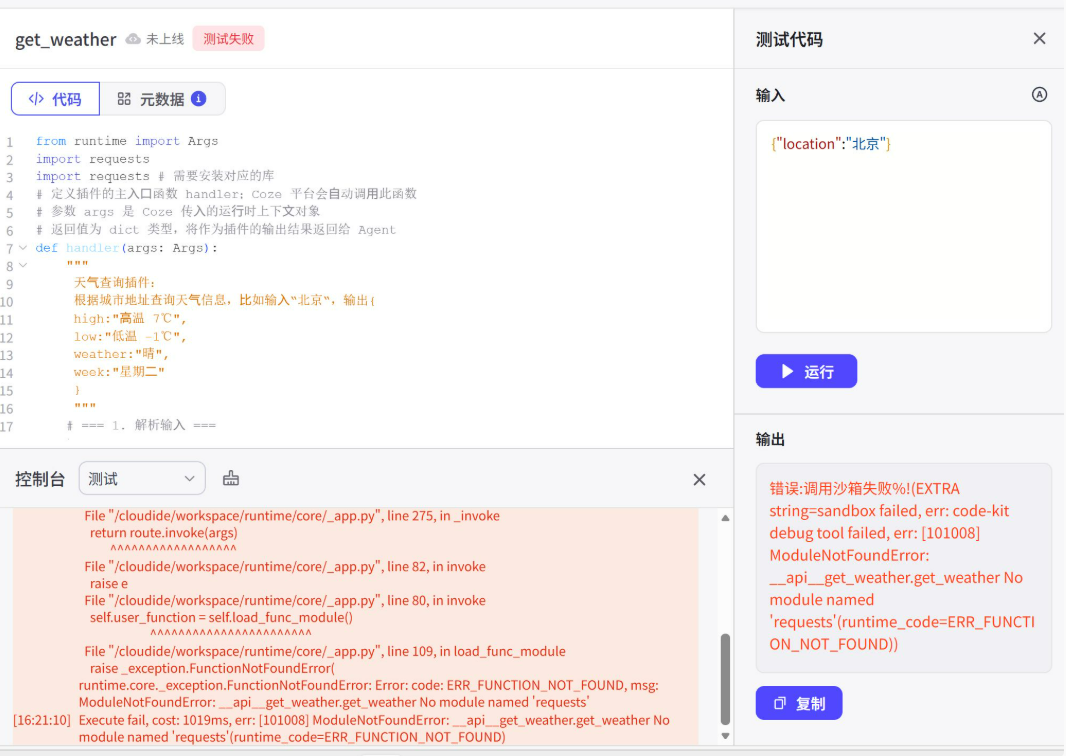Collapse the handler function at line 7
Image resolution: width=1066 pixels, height=756 pixels.
(x=23, y=247)
